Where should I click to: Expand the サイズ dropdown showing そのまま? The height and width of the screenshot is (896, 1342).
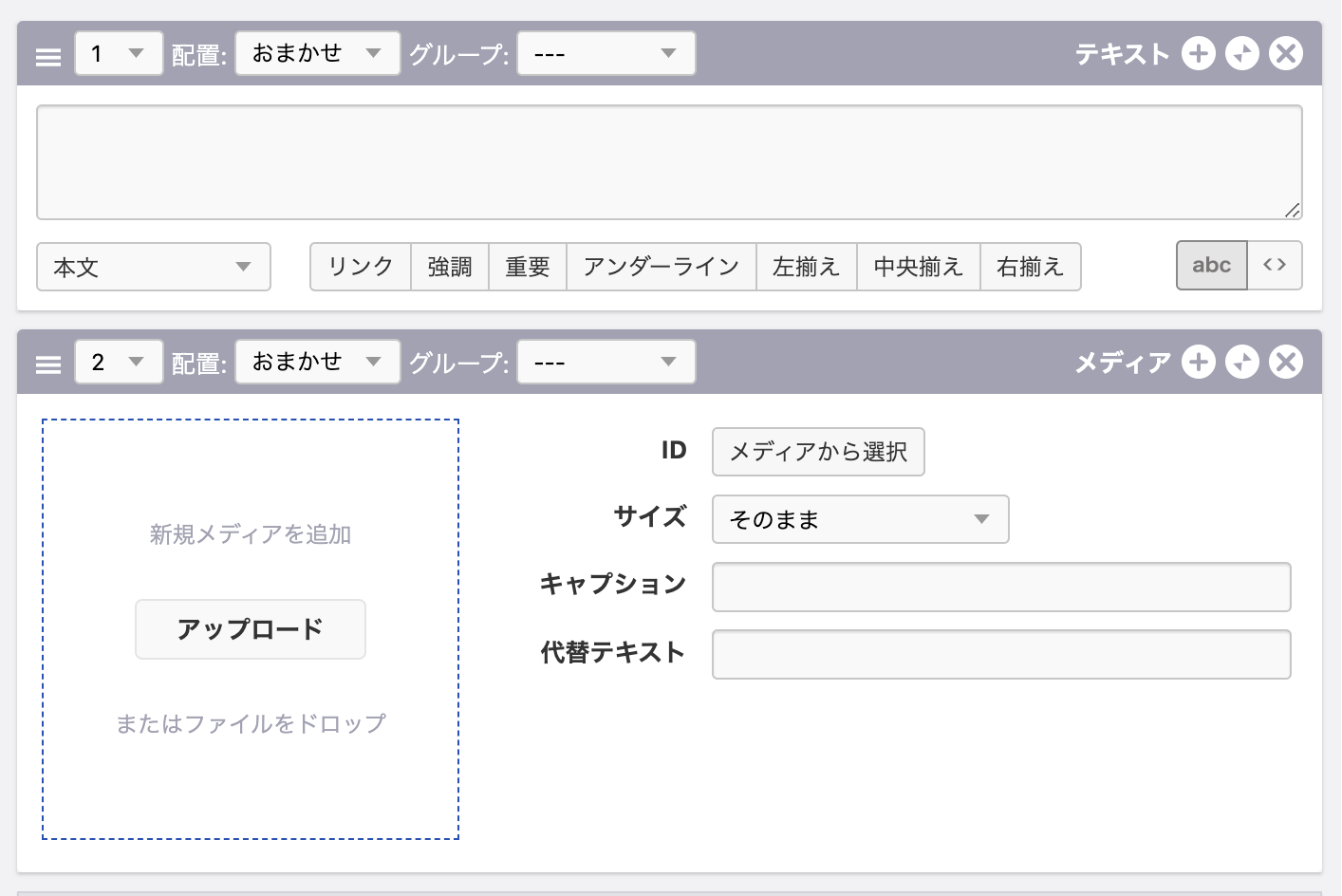point(860,519)
